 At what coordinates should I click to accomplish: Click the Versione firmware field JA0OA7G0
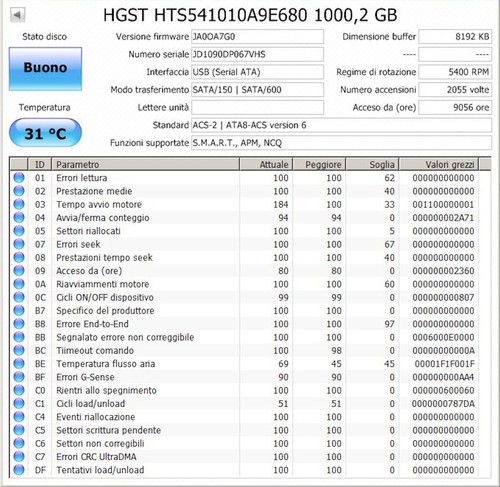click(257, 37)
